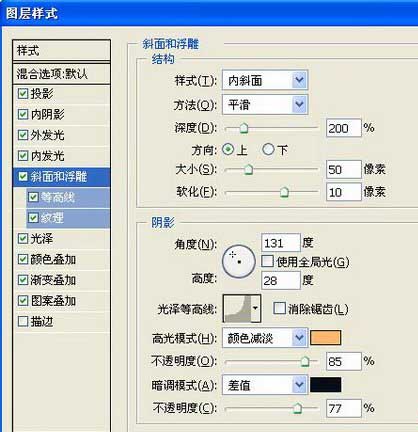Screen dimensions: 418x432
Task: Select the 下 direction radio button
Action: point(268,149)
